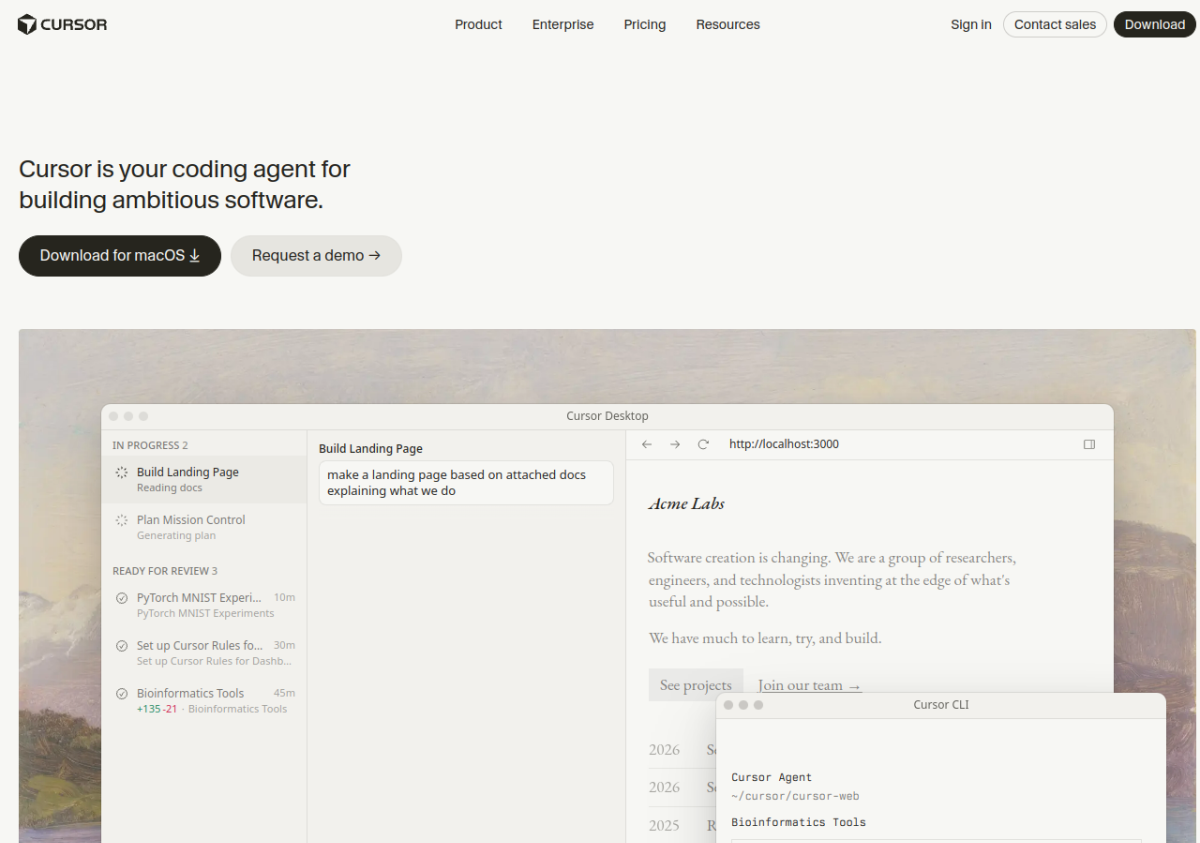Click the browser forward arrow icon

675,444
